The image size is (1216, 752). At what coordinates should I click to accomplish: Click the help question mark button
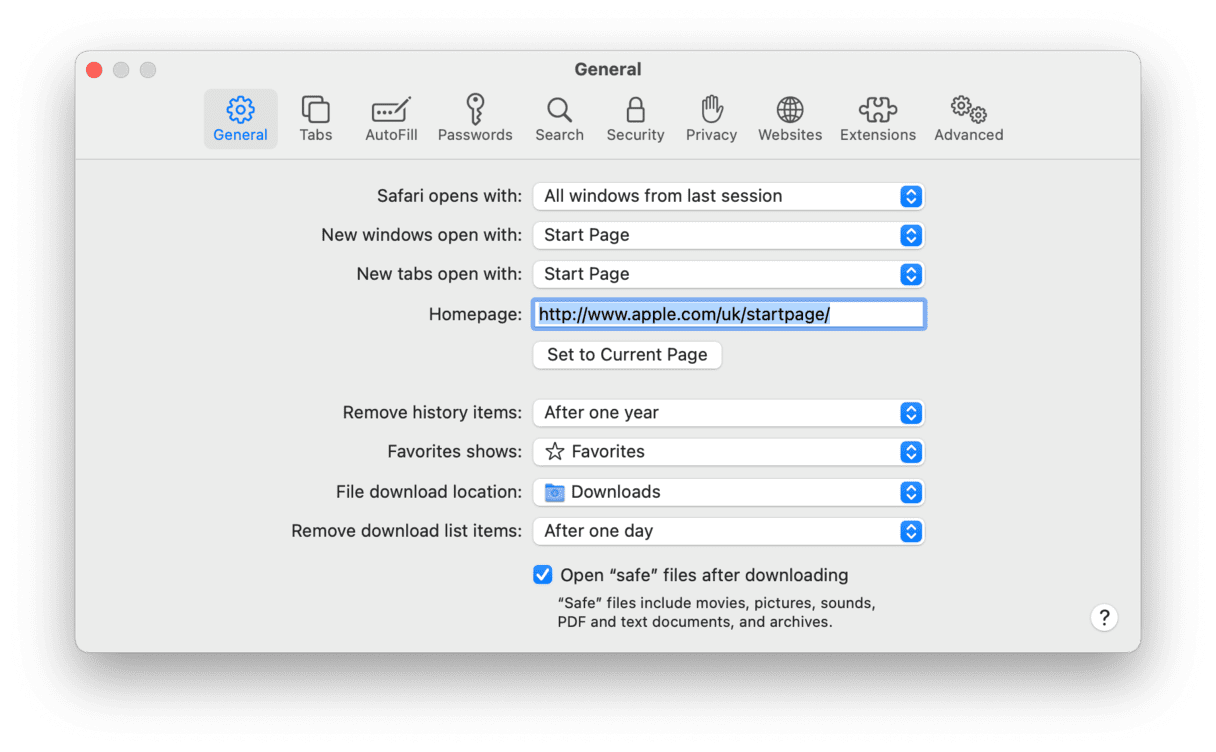(x=1103, y=617)
